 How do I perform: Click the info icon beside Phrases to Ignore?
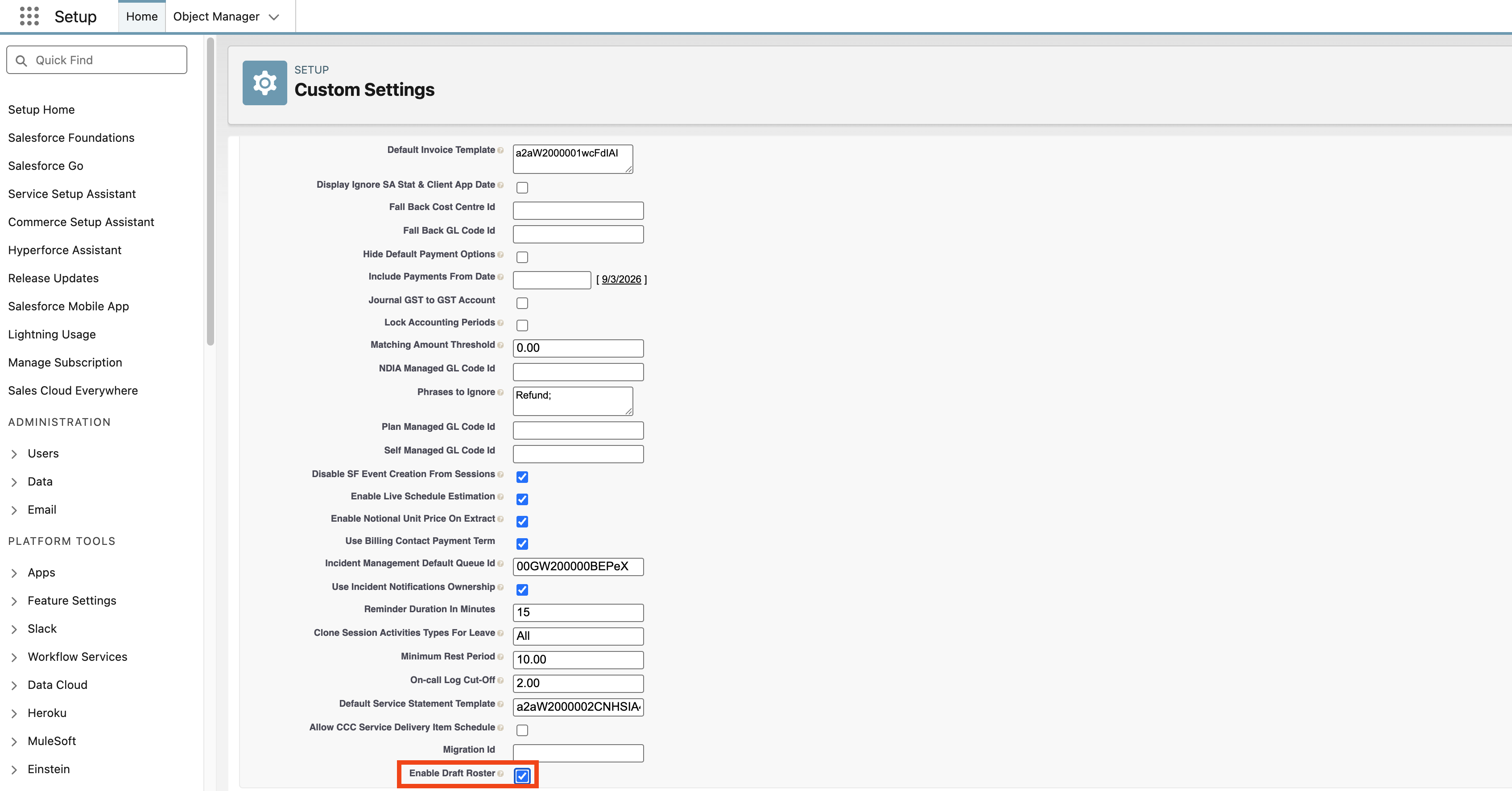point(500,392)
